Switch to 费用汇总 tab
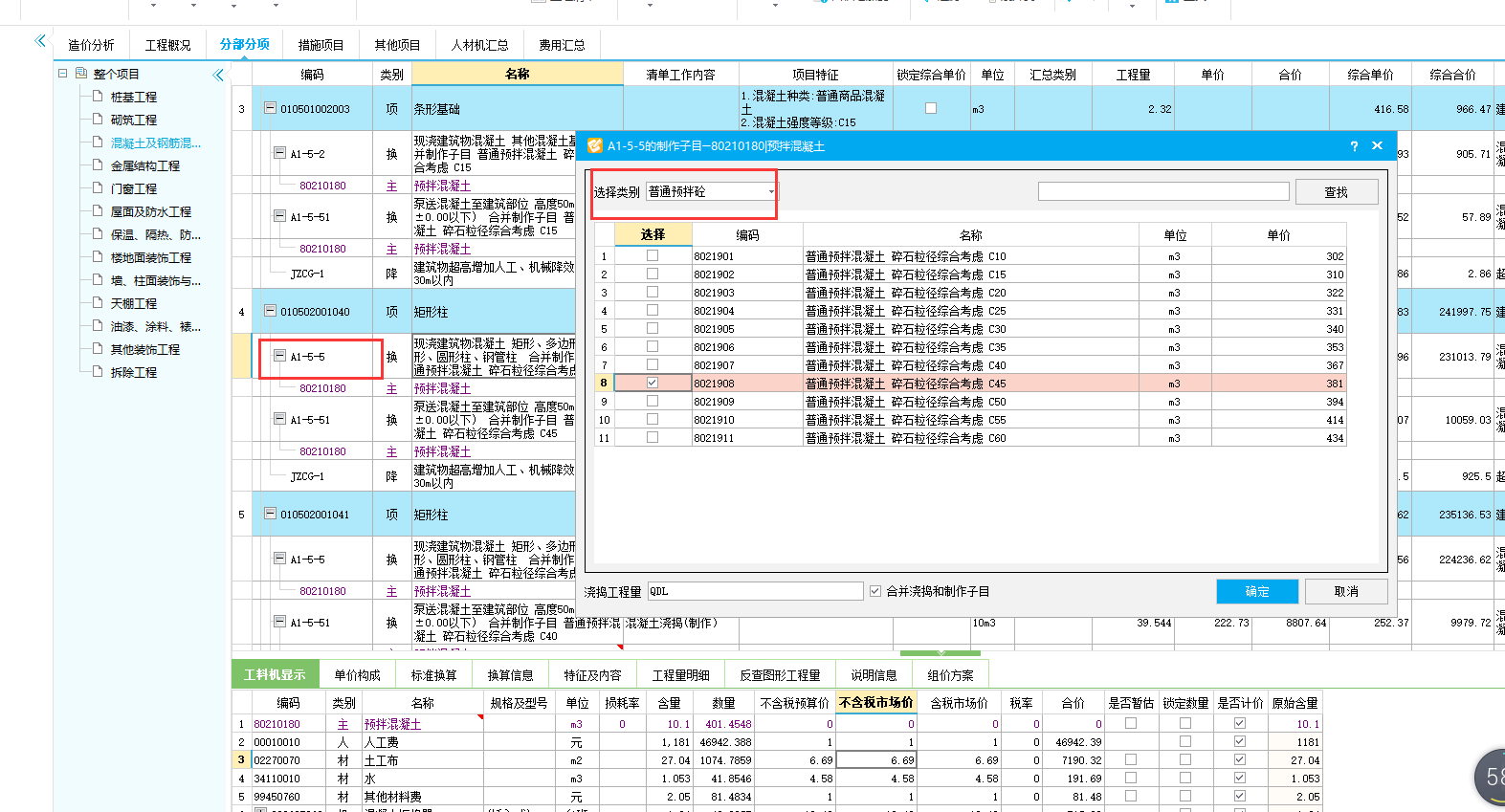This screenshot has height=812, width=1505. (x=562, y=45)
